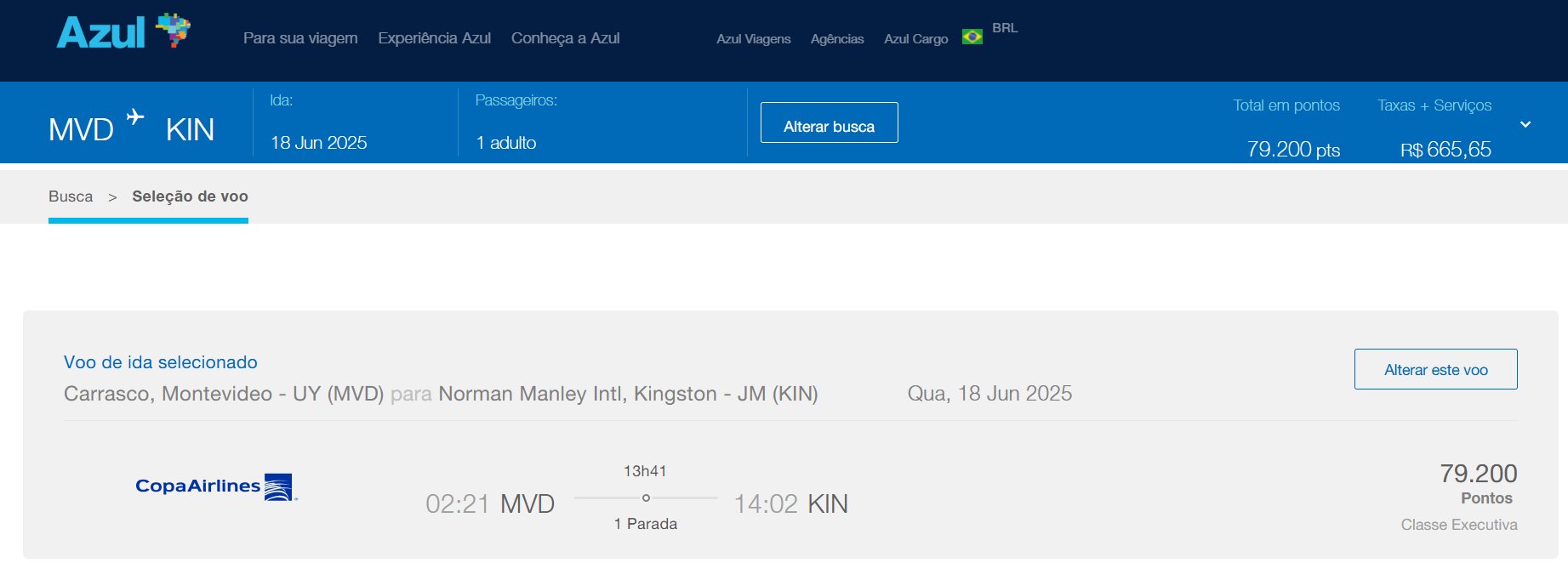The image size is (1568, 563).
Task: Click the stop marker on the flight line
Action: [x=646, y=498]
